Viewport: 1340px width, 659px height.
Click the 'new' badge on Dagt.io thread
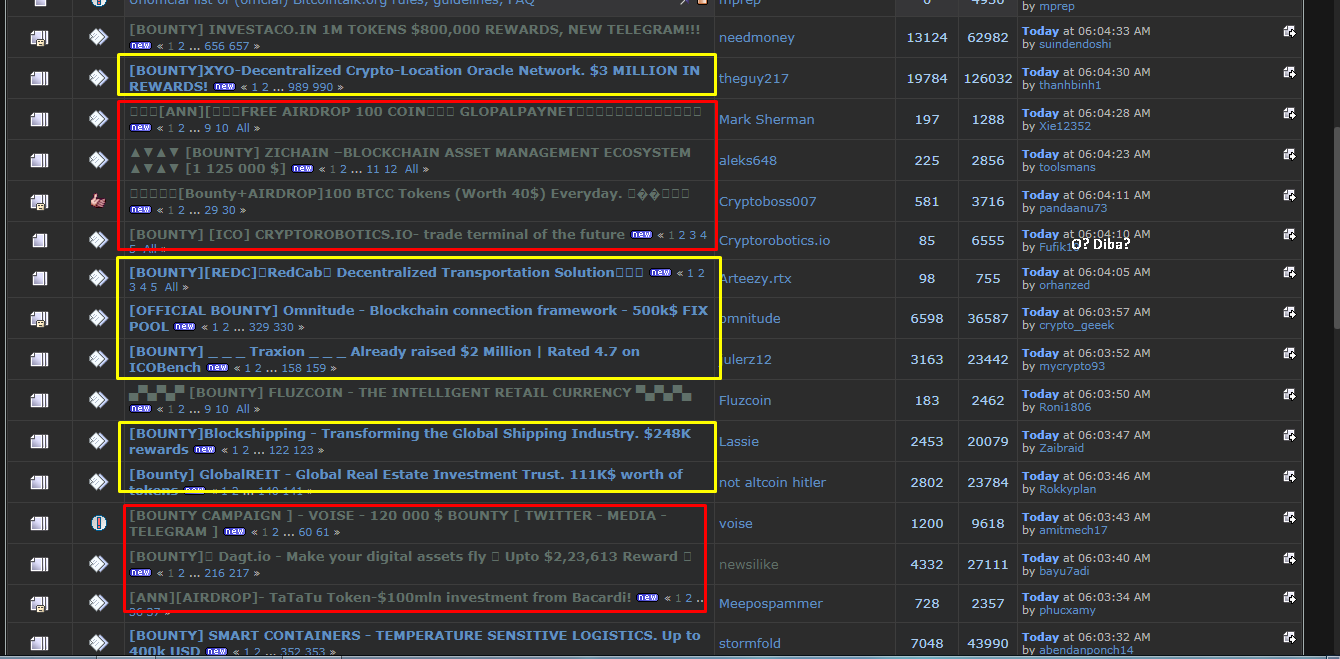141,573
